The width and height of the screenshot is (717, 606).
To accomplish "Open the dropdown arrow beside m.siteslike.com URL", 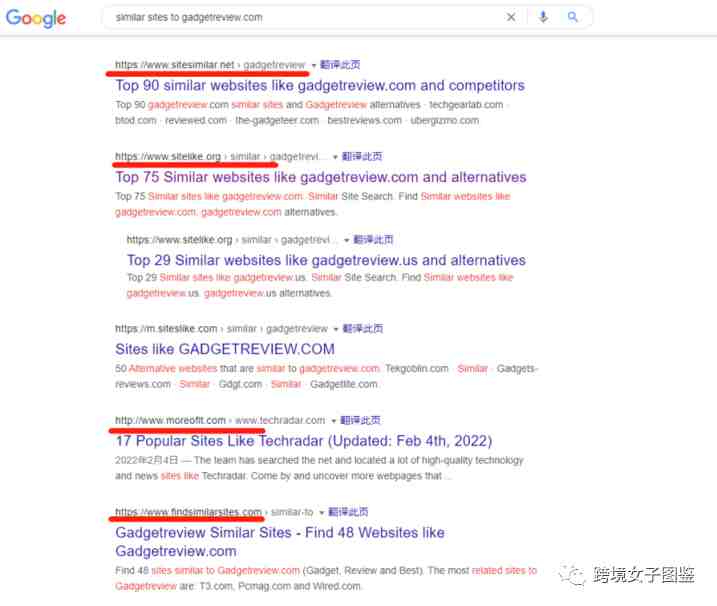I will pos(336,329).
